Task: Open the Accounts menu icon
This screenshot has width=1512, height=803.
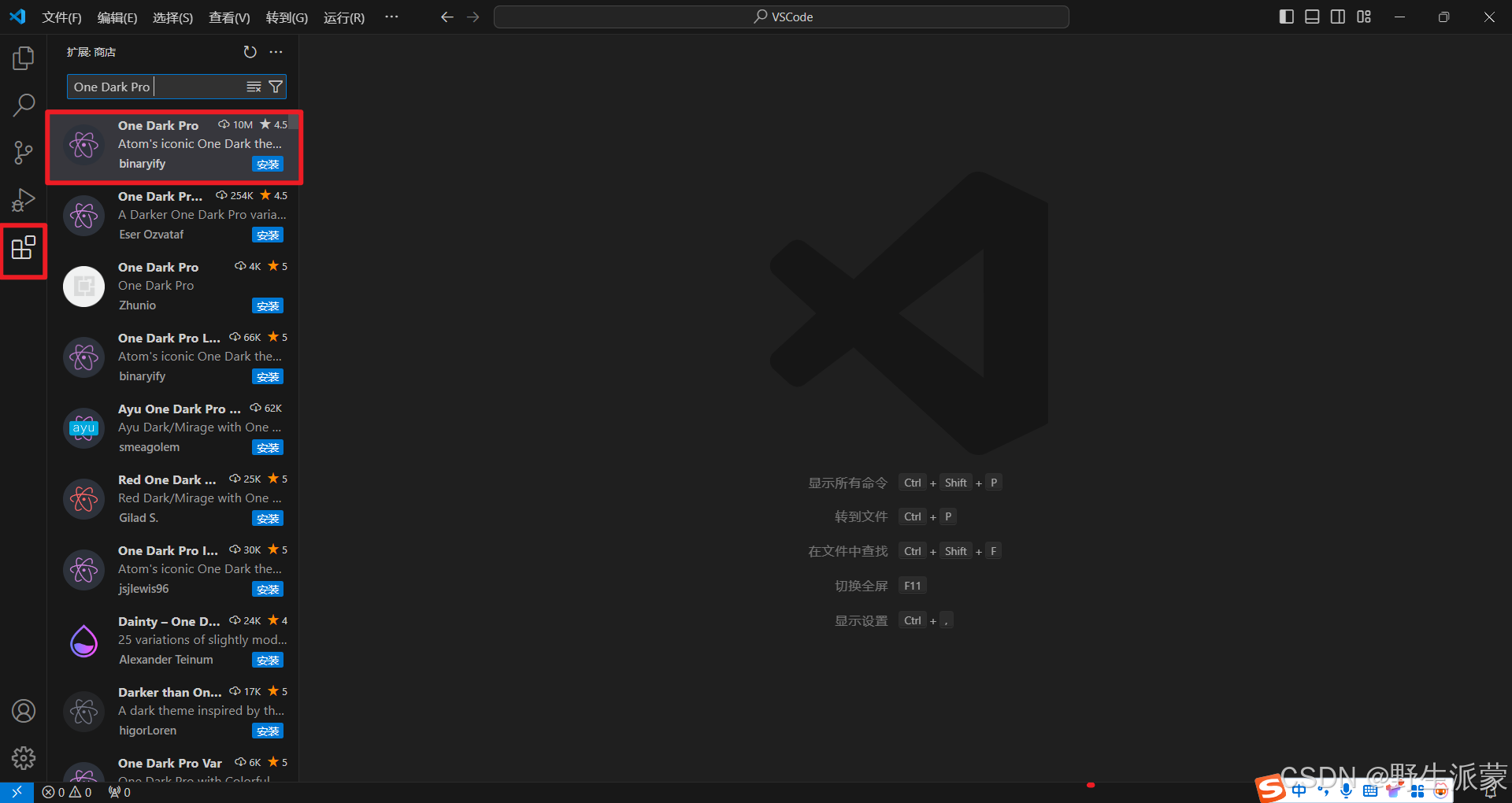Action: 24,711
